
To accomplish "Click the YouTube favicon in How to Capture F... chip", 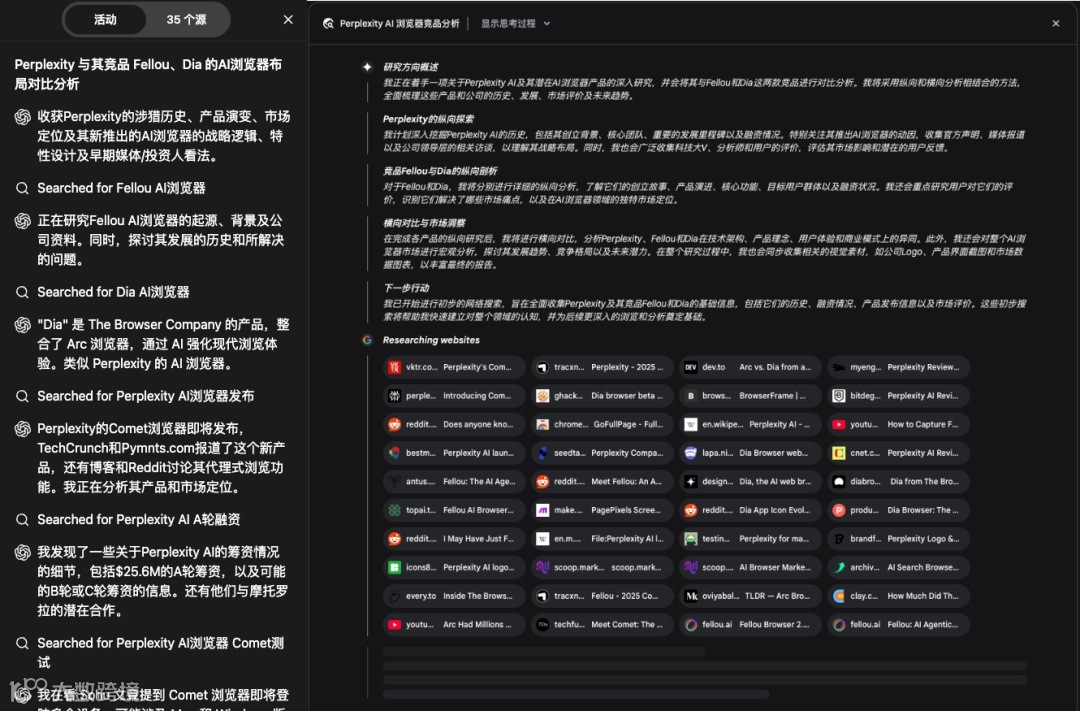I will click(838, 424).
